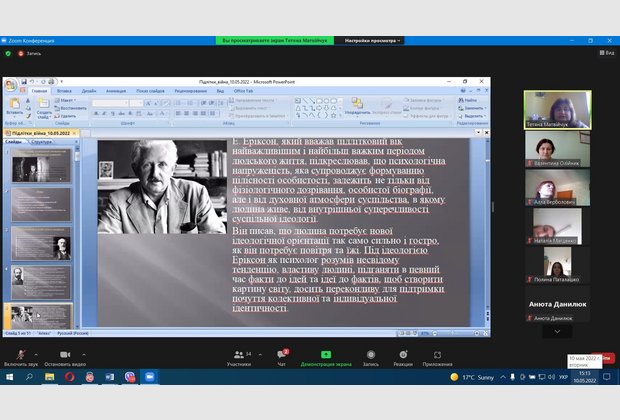Open the Приложения apps icon
620x420 pixels.
click(438, 355)
